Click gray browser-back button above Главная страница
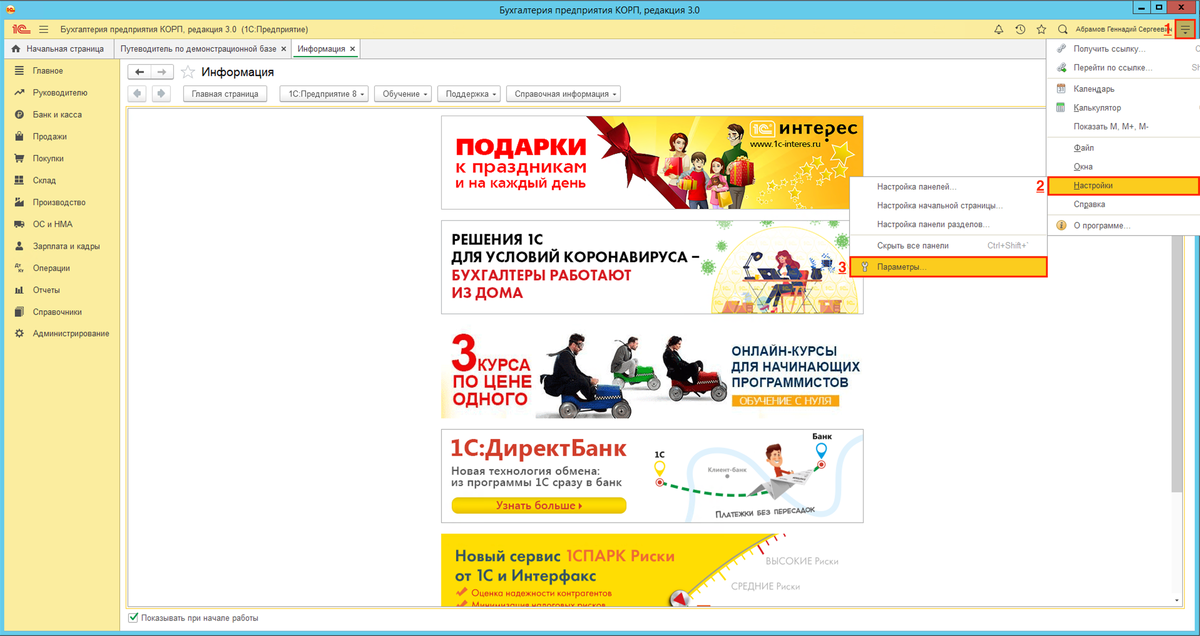The height and width of the screenshot is (636, 1200). [x=138, y=94]
